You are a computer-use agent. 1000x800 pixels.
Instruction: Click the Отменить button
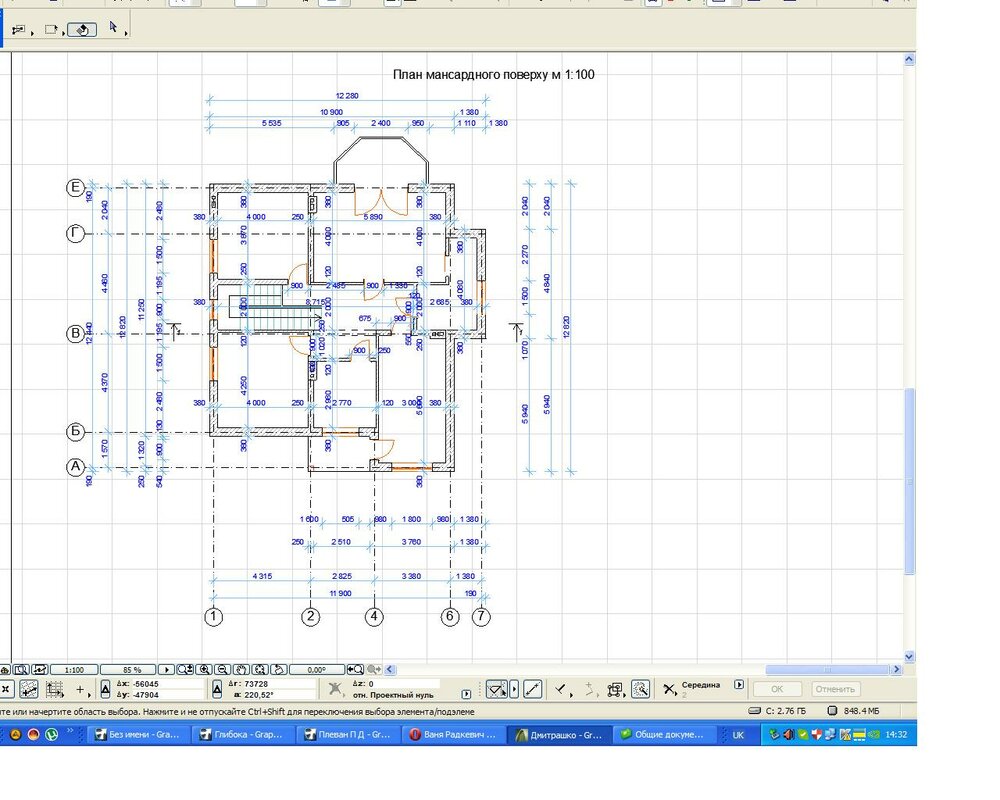click(835, 689)
